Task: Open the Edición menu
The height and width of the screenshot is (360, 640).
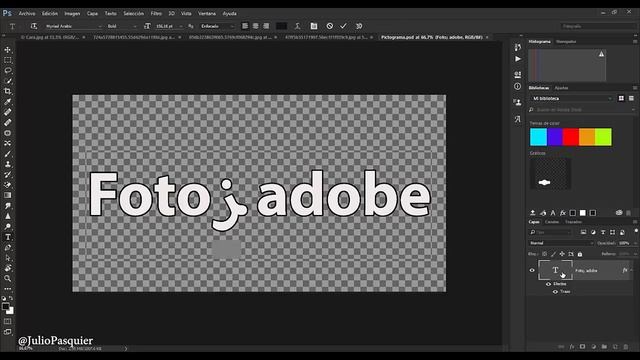Action: [x=50, y=13]
